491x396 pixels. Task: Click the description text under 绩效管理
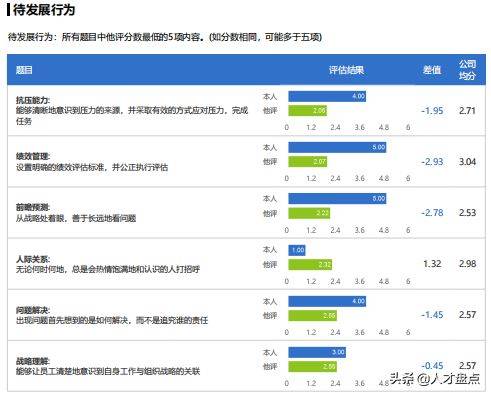click(92, 167)
